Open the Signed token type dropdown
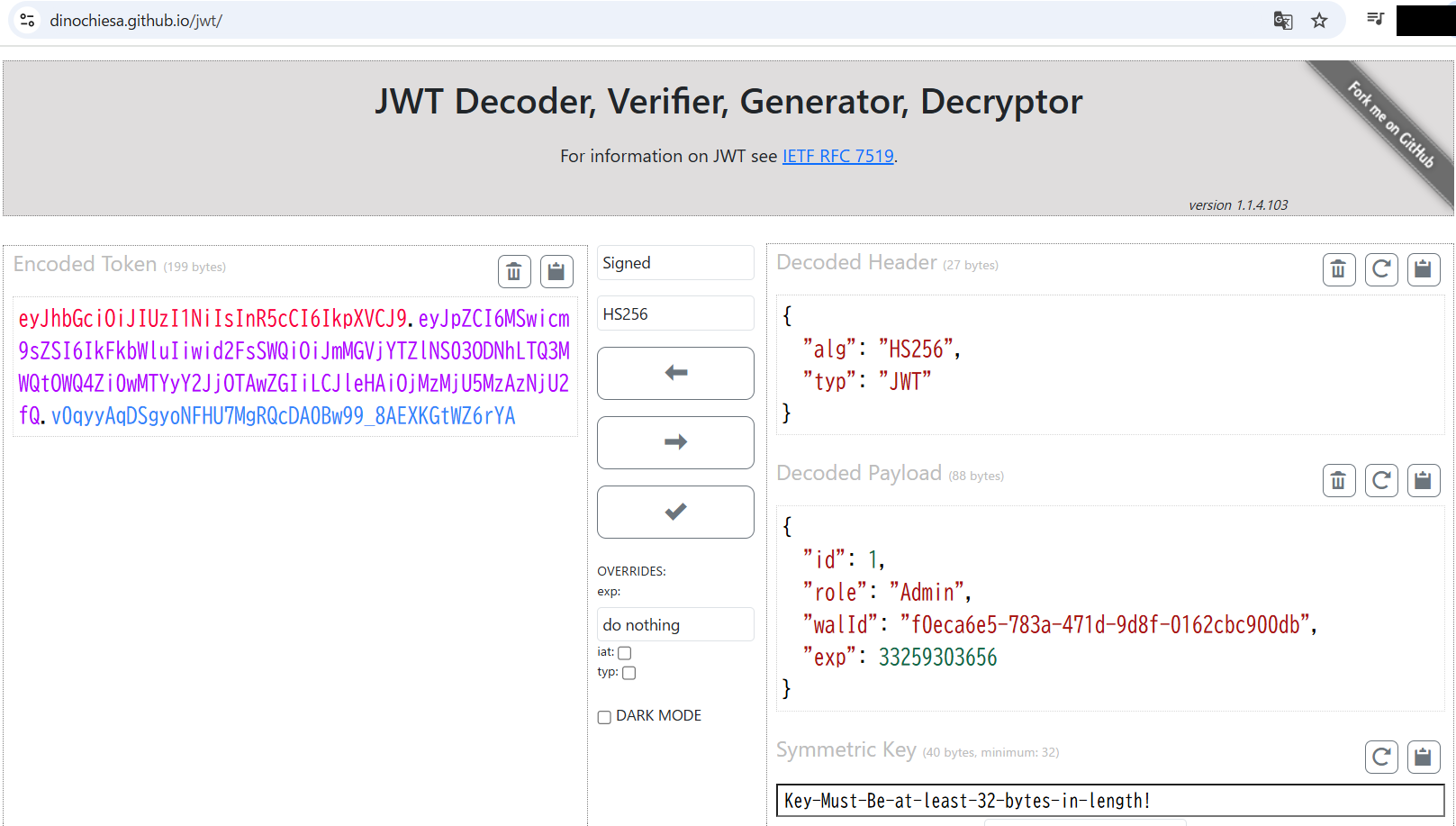This screenshot has height=826, width=1456. point(675,263)
